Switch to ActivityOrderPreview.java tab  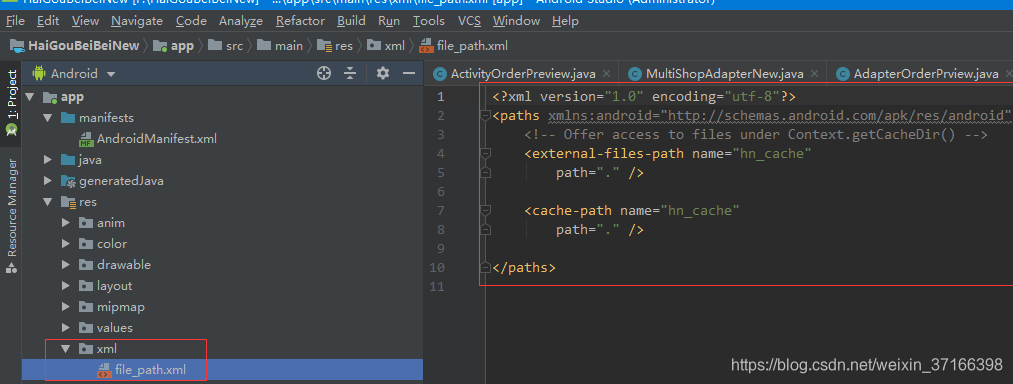pos(522,74)
